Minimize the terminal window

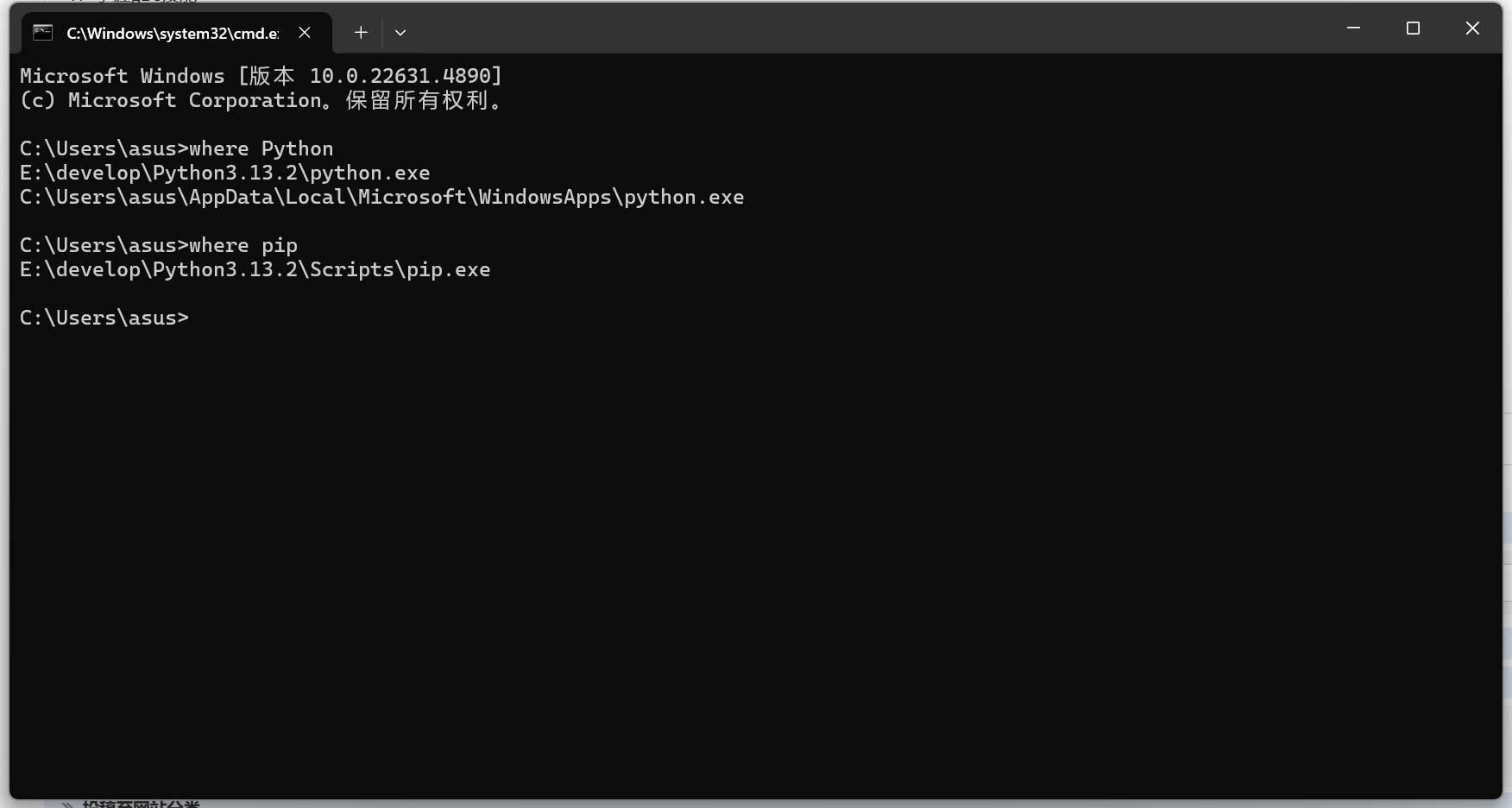click(x=1353, y=28)
